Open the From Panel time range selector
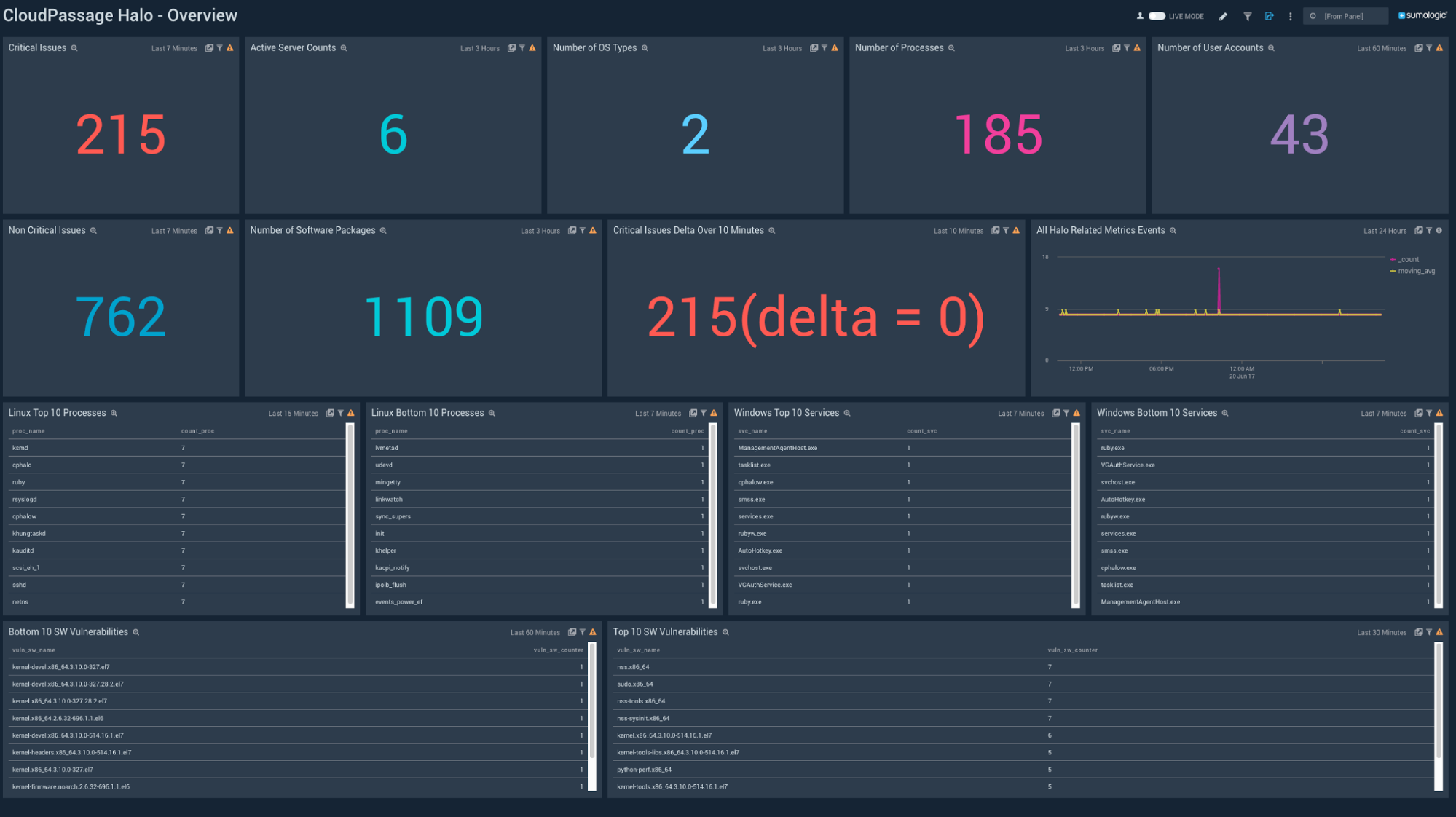The image size is (1456, 817). (x=1344, y=16)
